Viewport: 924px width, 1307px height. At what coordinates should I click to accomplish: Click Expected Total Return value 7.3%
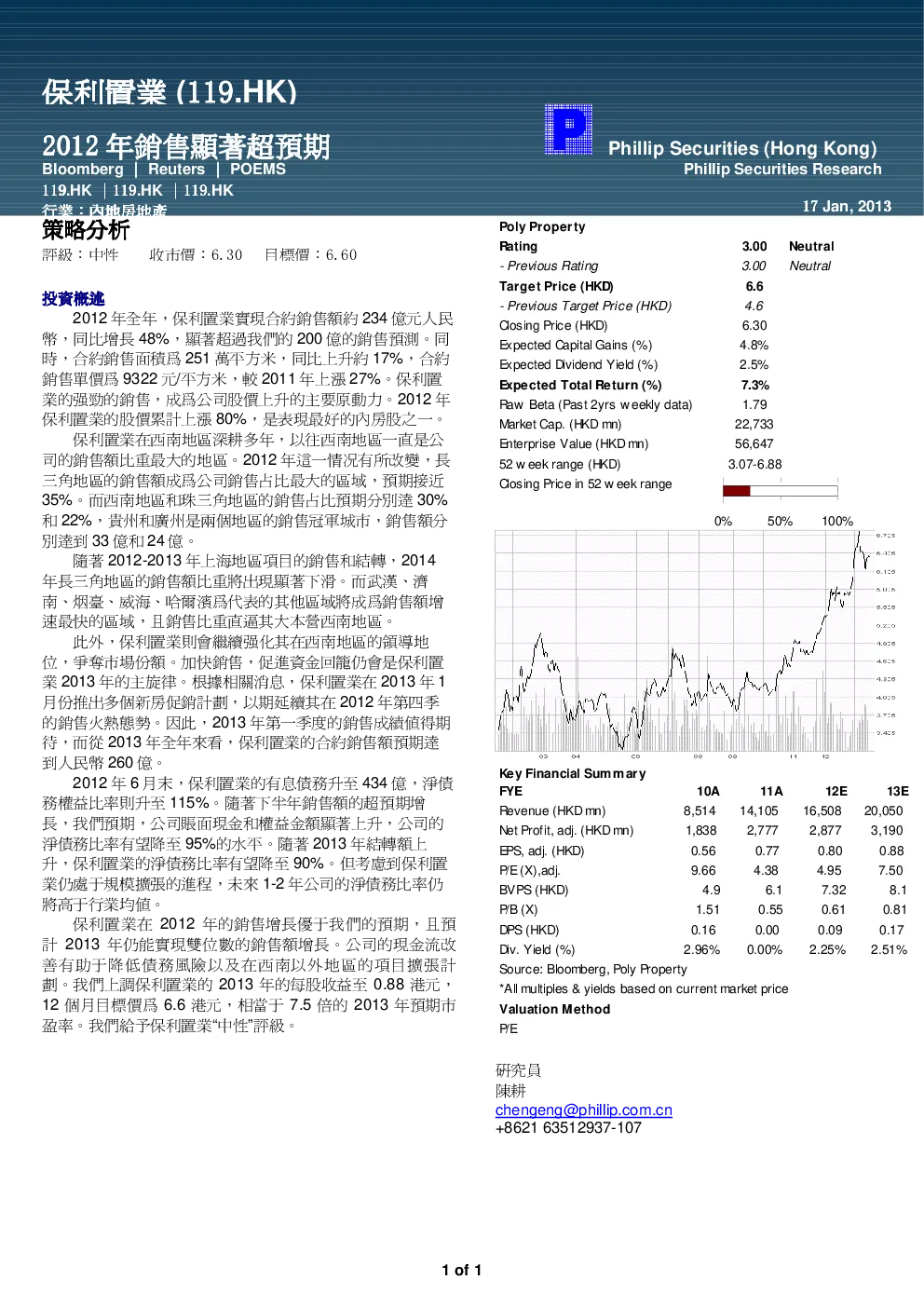coord(755,385)
